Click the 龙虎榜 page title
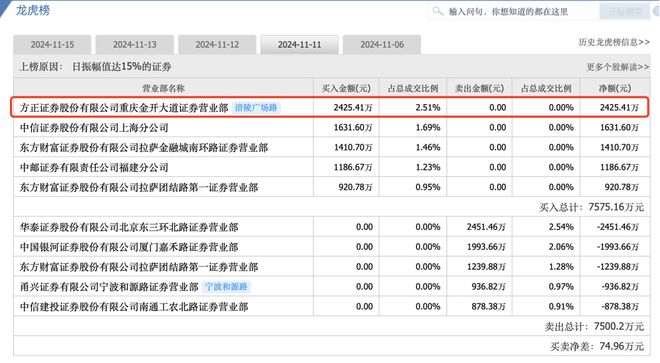 tap(33, 10)
